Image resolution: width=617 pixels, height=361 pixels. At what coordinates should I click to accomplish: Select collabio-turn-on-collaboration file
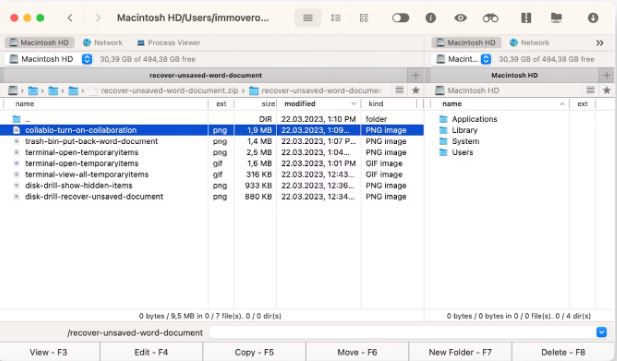point(212,130)
